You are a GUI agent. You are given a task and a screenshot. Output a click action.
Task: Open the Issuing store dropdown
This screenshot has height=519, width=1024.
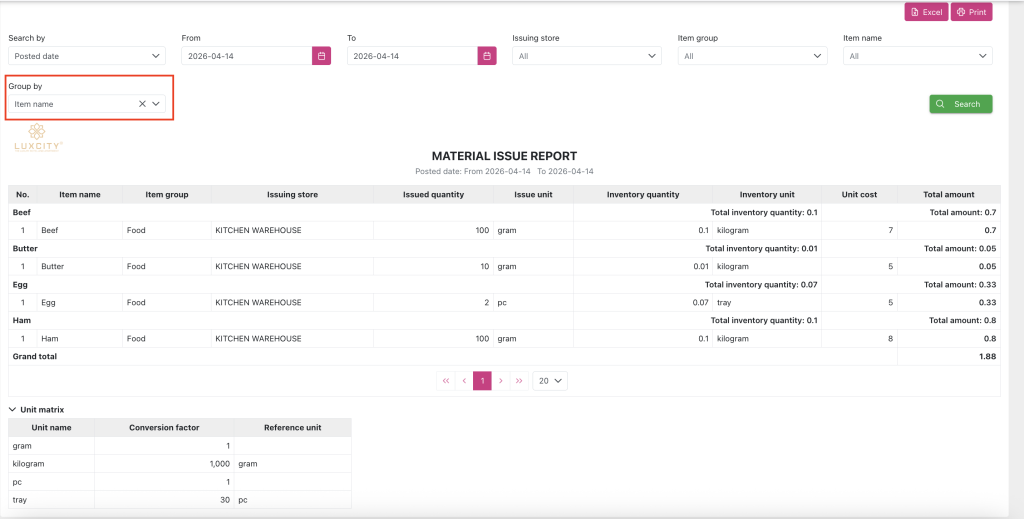click(587, 56)
